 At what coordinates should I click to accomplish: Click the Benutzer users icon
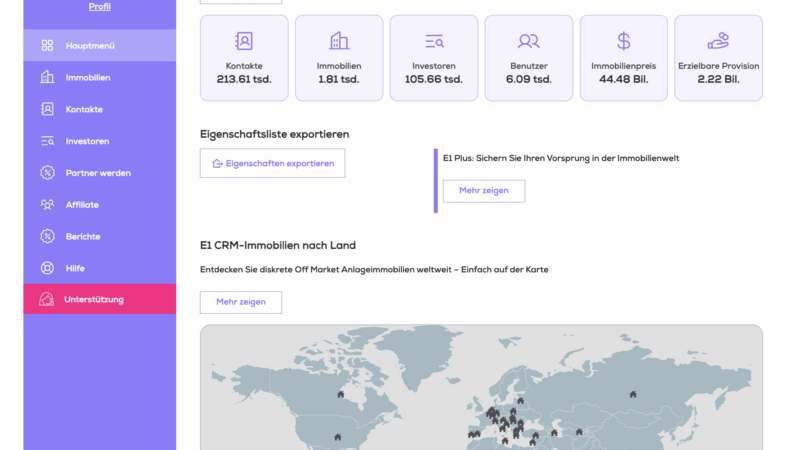coord(529,41)
